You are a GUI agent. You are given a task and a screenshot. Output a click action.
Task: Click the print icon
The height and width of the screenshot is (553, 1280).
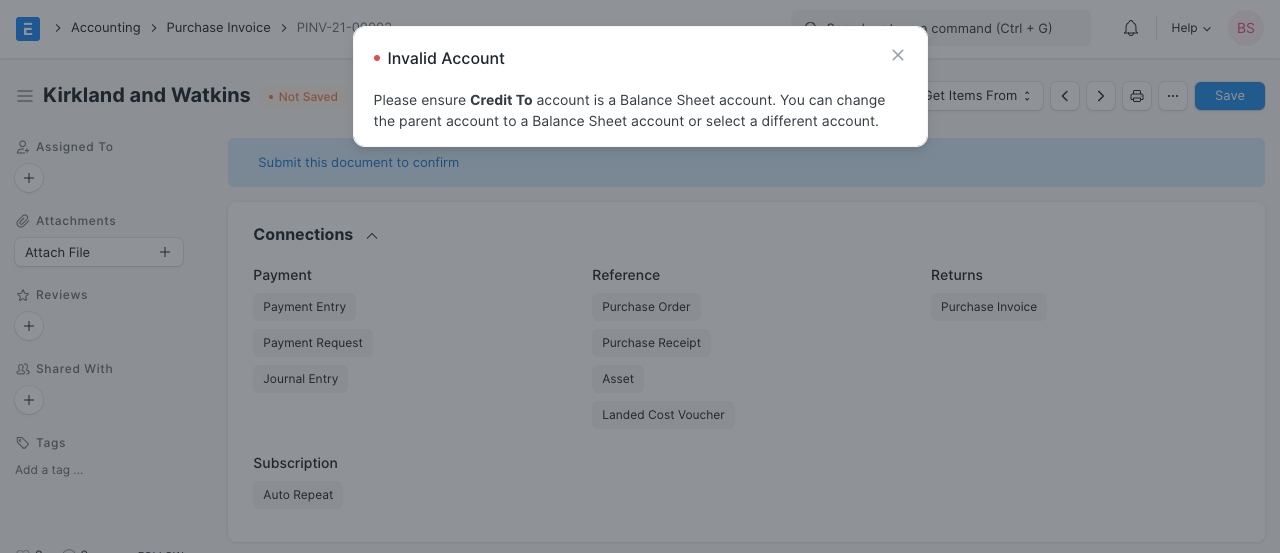tap(1137, 96)
